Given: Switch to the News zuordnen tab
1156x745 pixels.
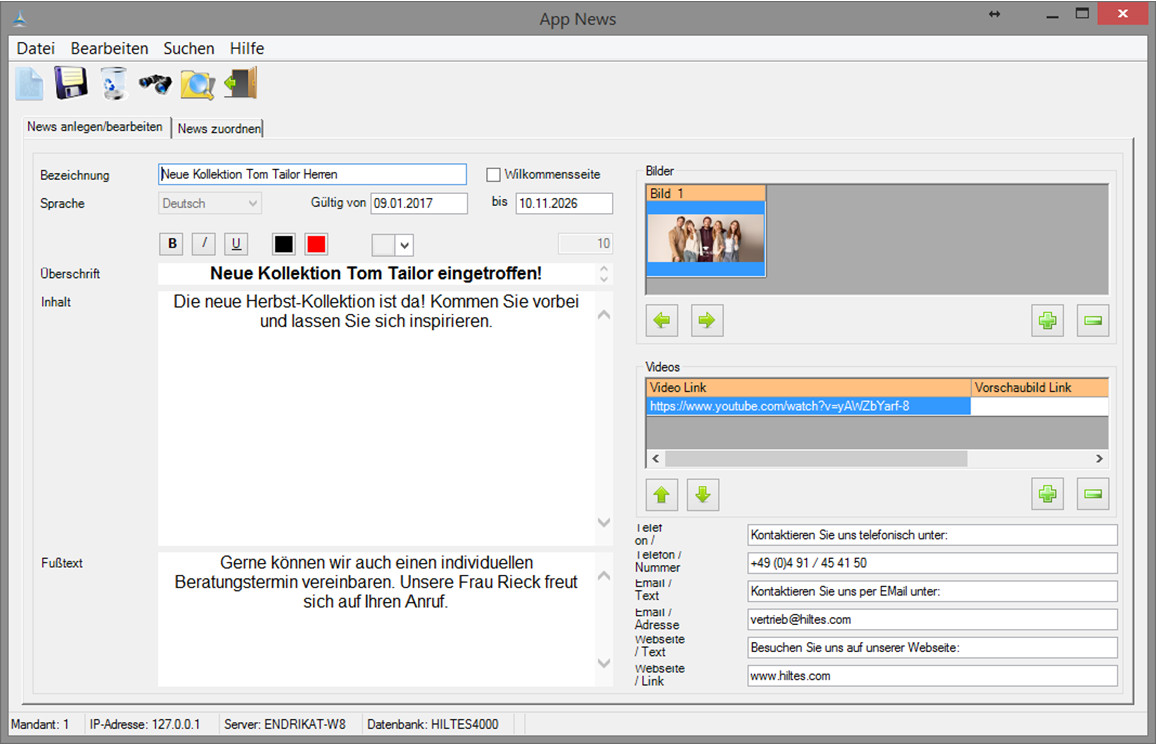Looking at the screenshot, I should tap(220, 129).
